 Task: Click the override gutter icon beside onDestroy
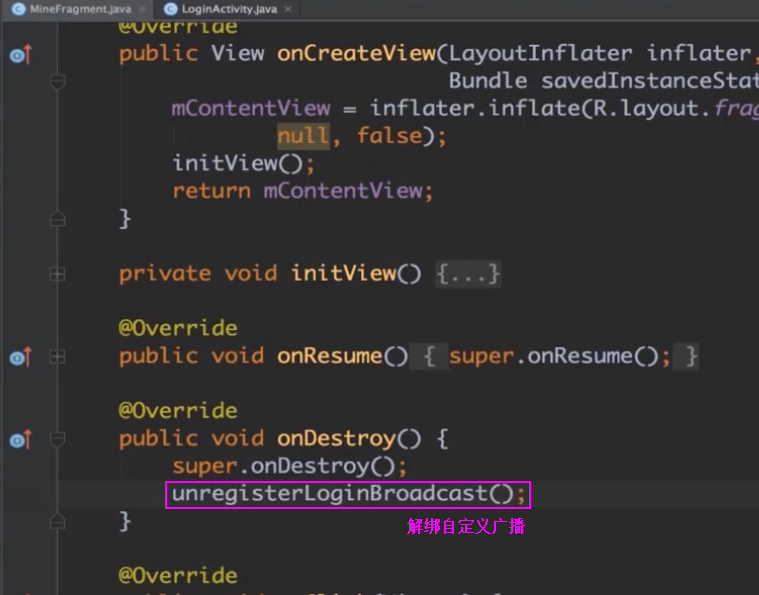click(20, 440)
